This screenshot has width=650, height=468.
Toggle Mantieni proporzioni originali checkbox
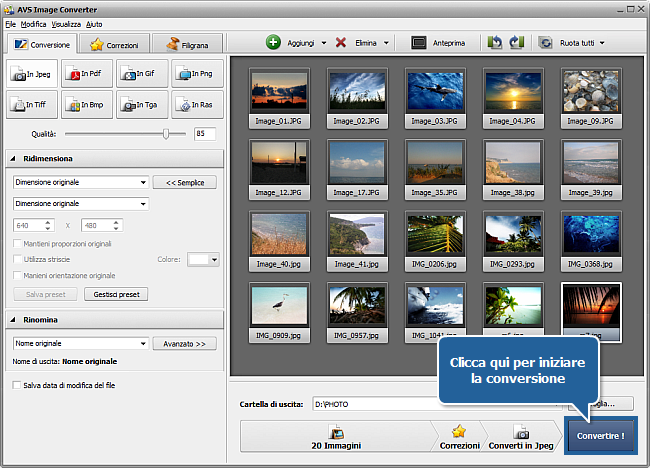[x=15, y=243]
